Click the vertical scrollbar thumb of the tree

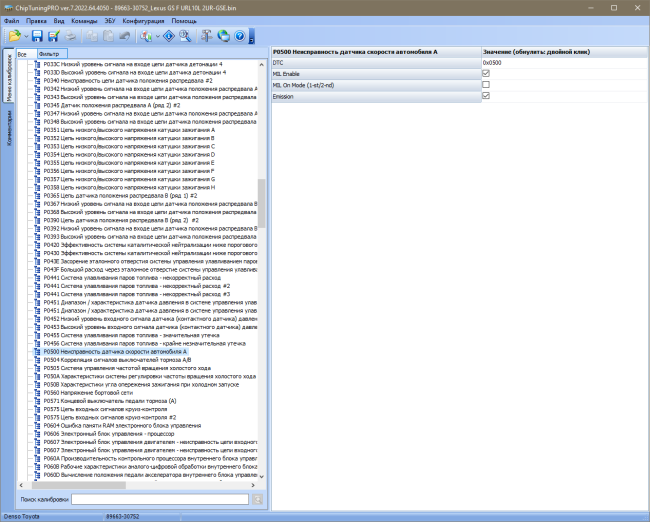pyautogui.click(x=261, y=203)
